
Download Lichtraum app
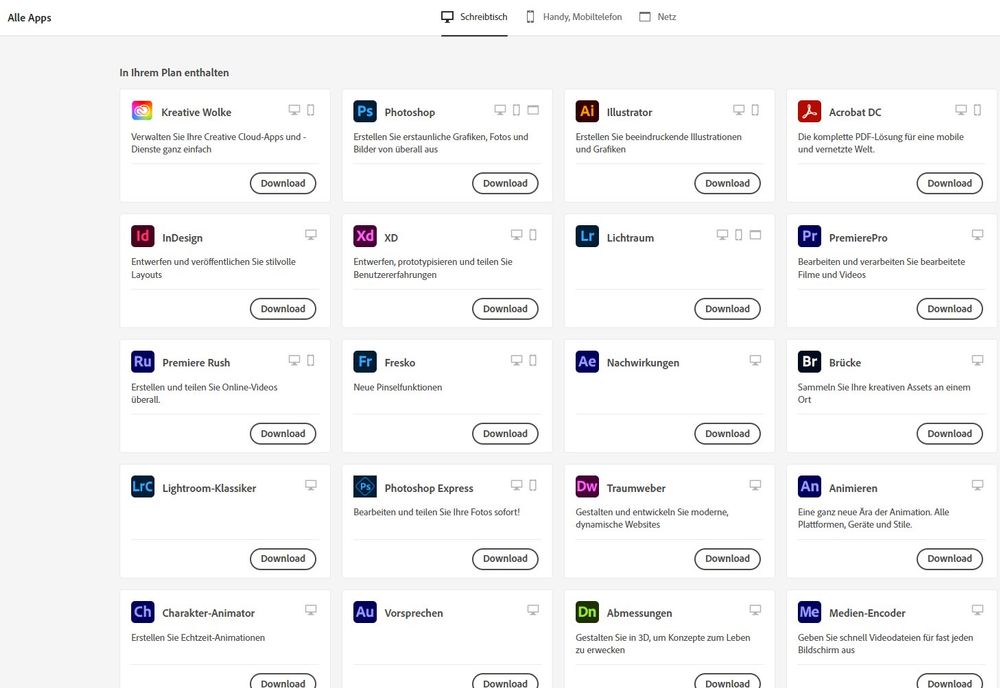point(727,309)
